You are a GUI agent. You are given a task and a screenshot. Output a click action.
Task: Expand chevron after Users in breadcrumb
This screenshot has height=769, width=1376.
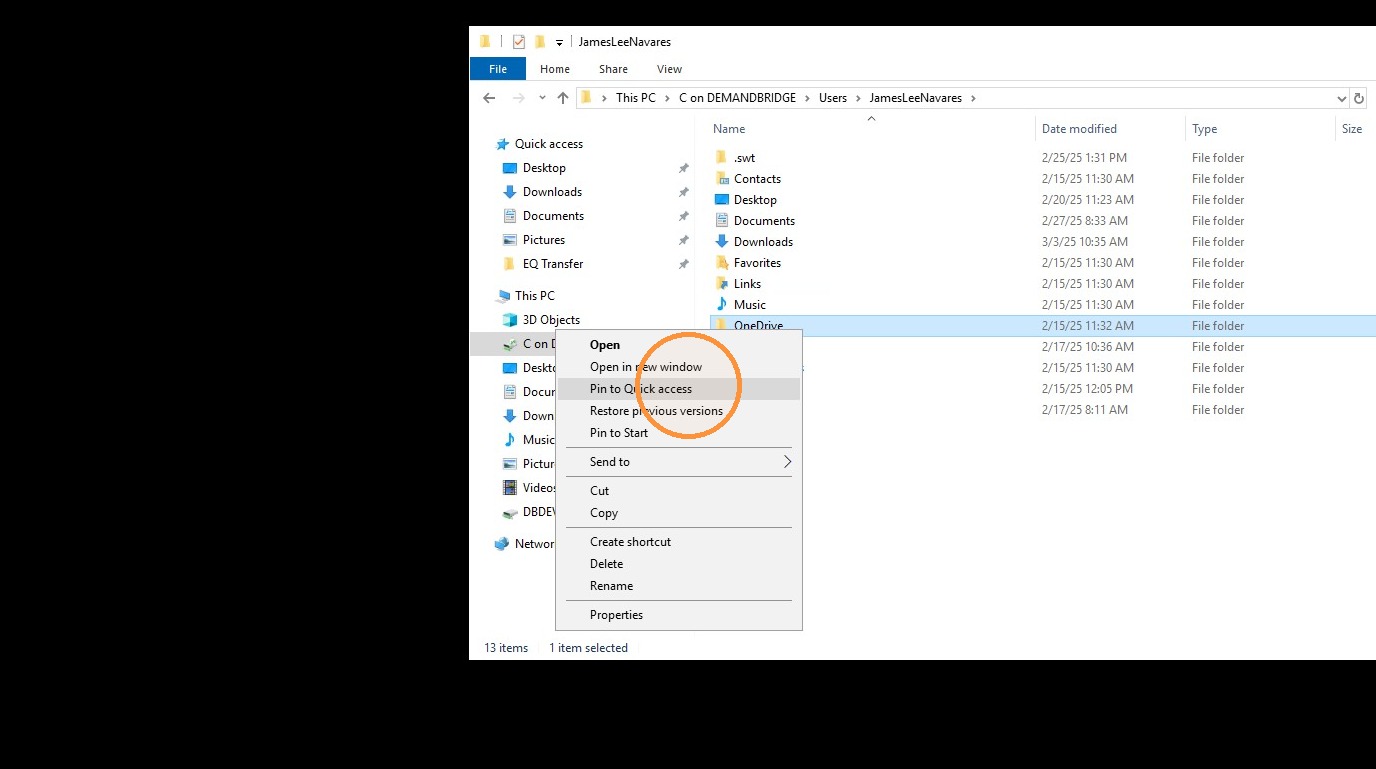(858, 98)
